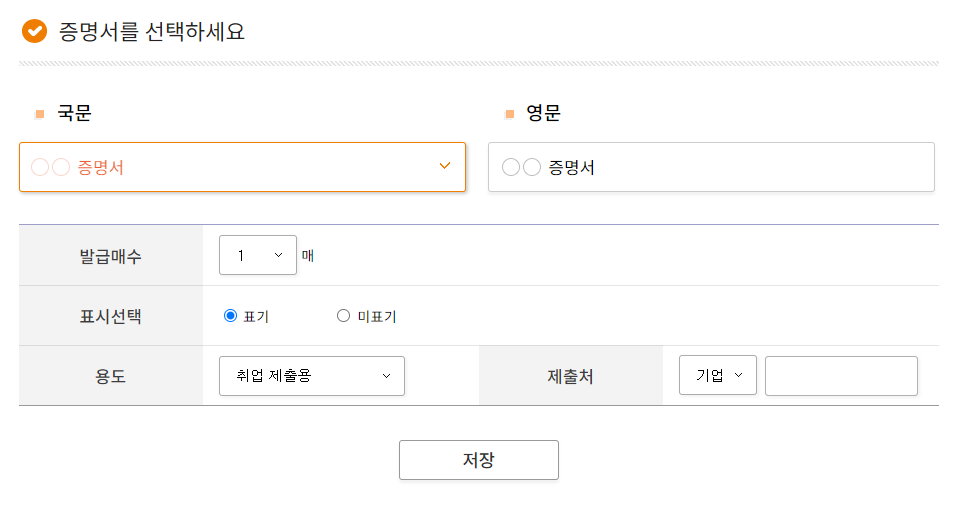Click the 영문 section label
The width and height of the screenshot is (956, 517).
(543, 113)
